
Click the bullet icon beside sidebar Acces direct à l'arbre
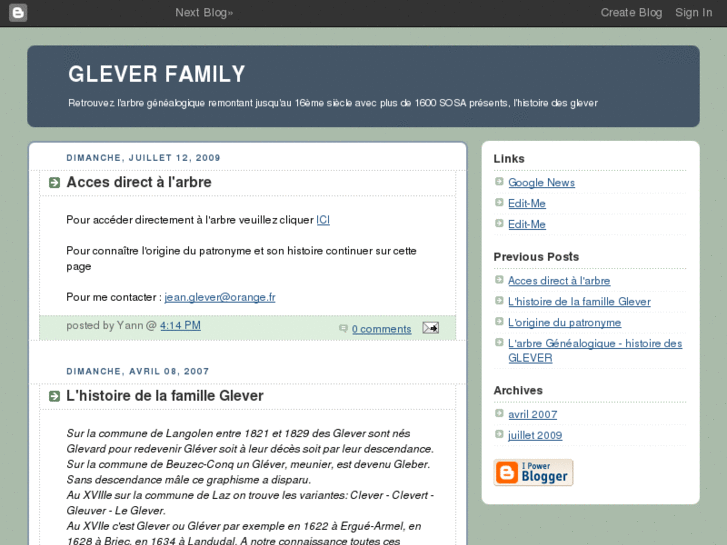499,280
